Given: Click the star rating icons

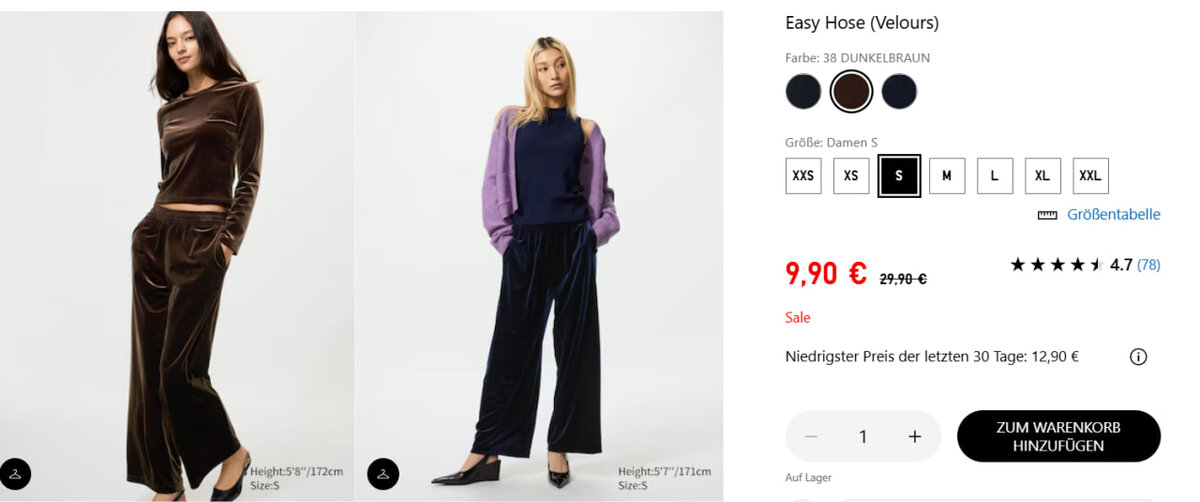Looking at the screenshot, I should [1056, 265].
